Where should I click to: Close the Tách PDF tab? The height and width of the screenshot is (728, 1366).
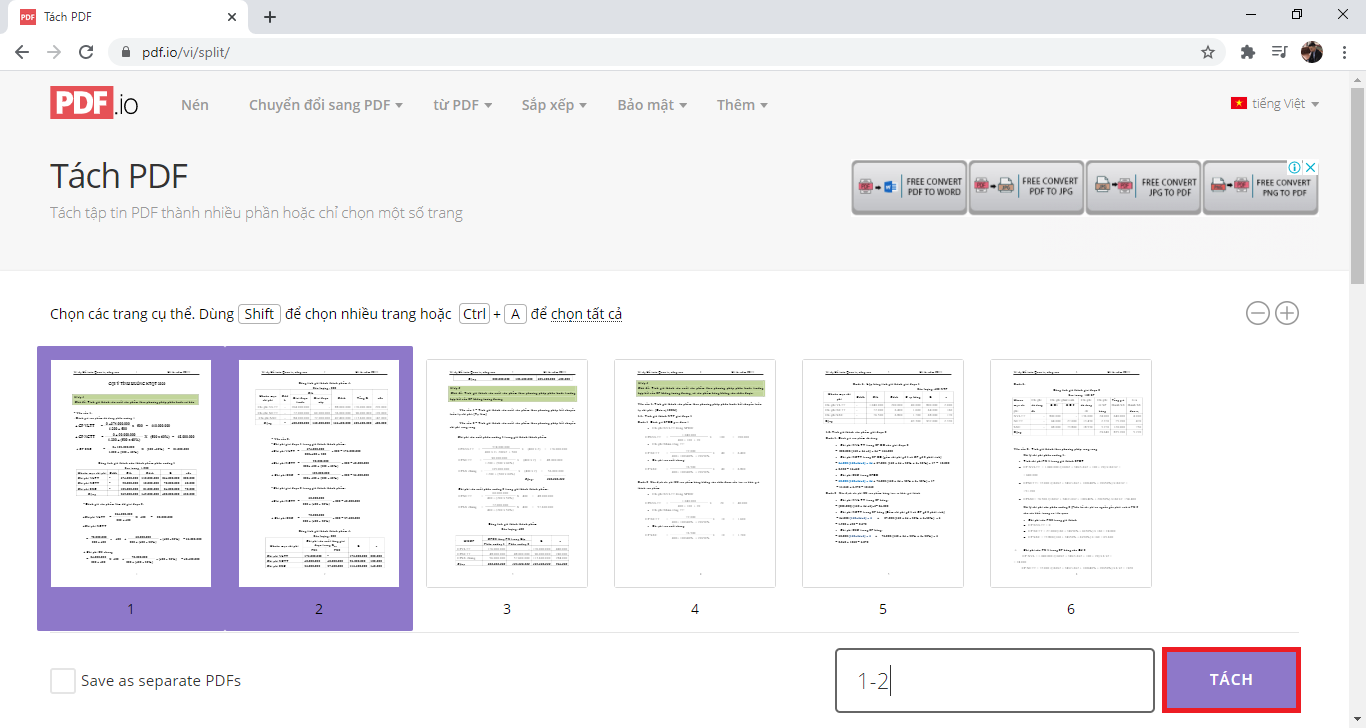pyautogui.click(x=232, y=17)
